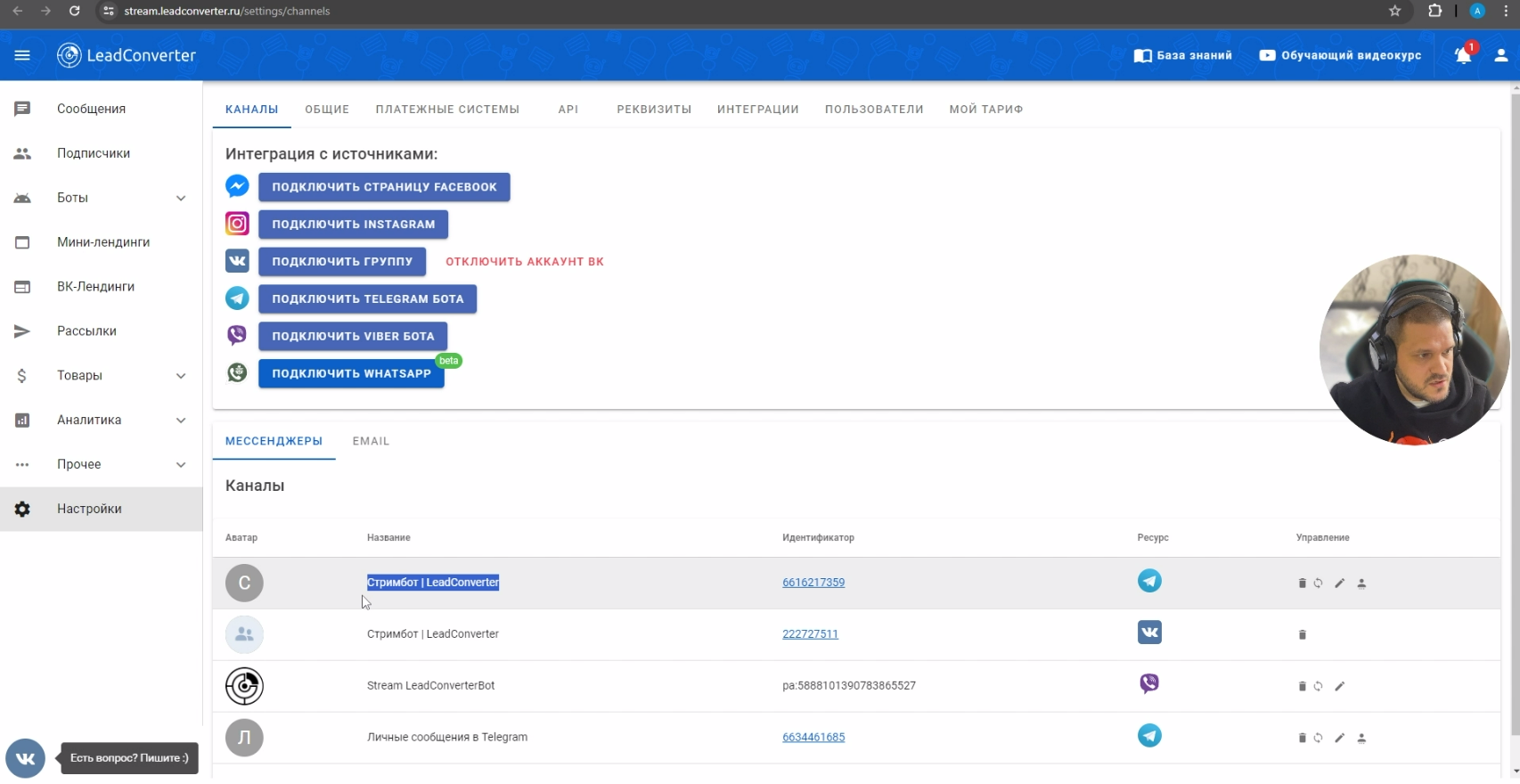Open Рассылки in sidebar
1520x784 pixels.
click(101, 331)
